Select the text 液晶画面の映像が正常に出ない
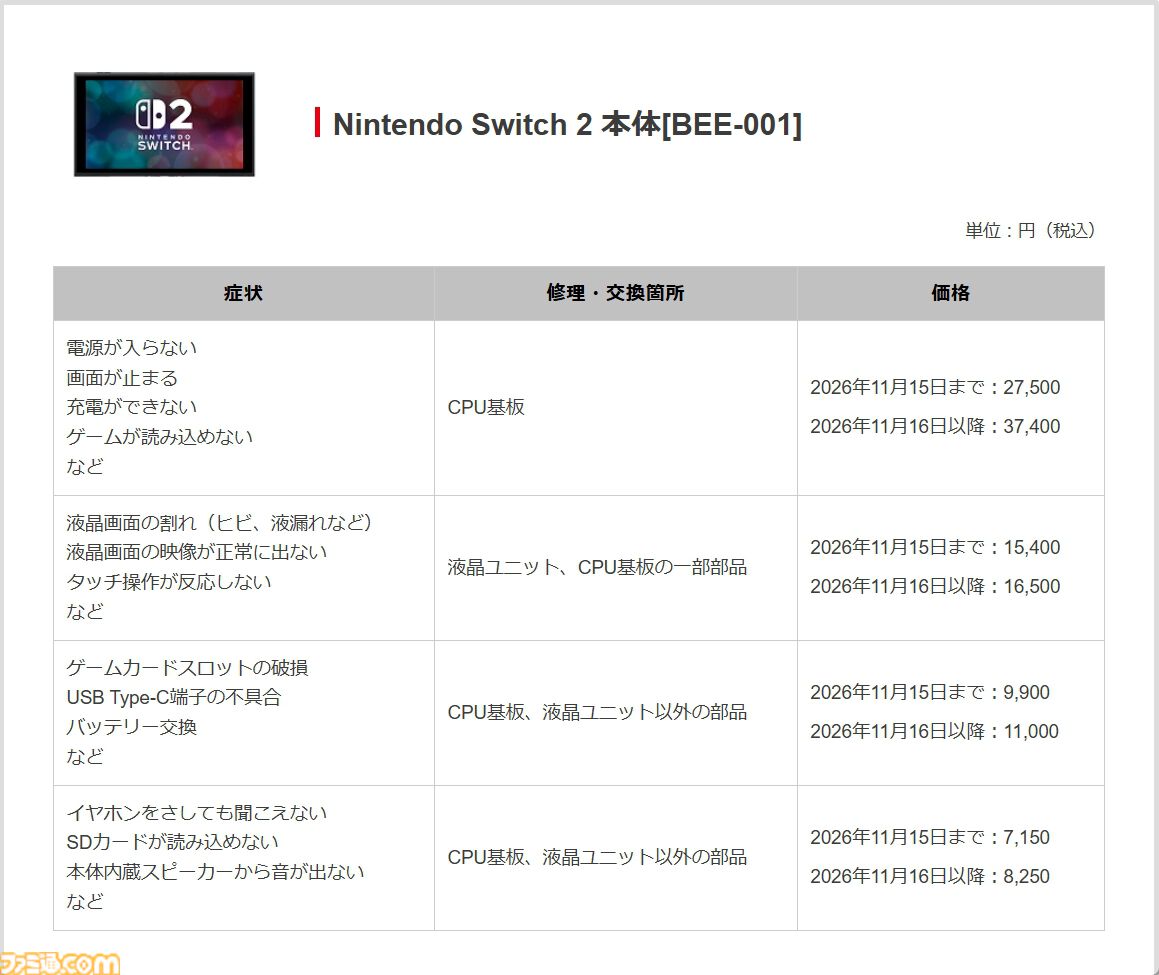Screen dimensions: 1159x975 (197, 552)
